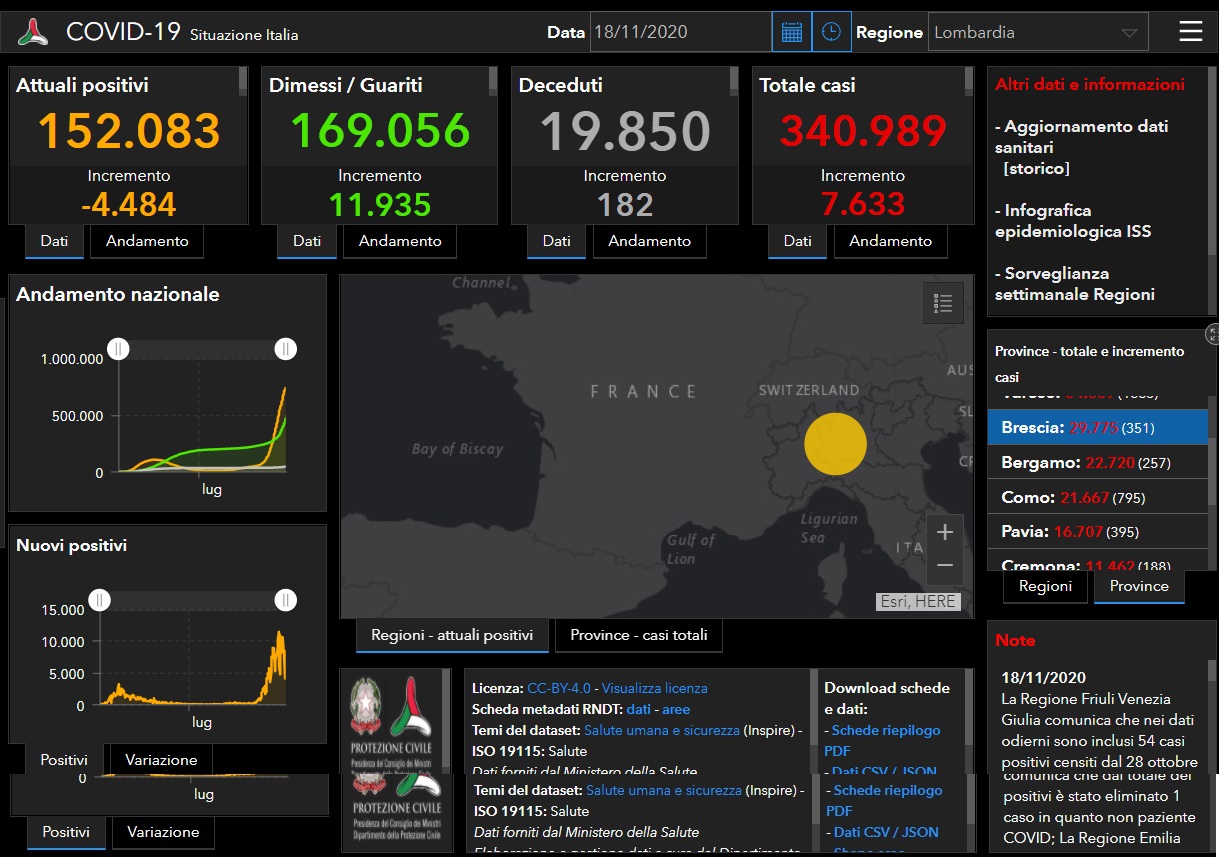Expand the Regione Lombardia dropdown
The image size is (1219, 857).
click(1037, 32)
